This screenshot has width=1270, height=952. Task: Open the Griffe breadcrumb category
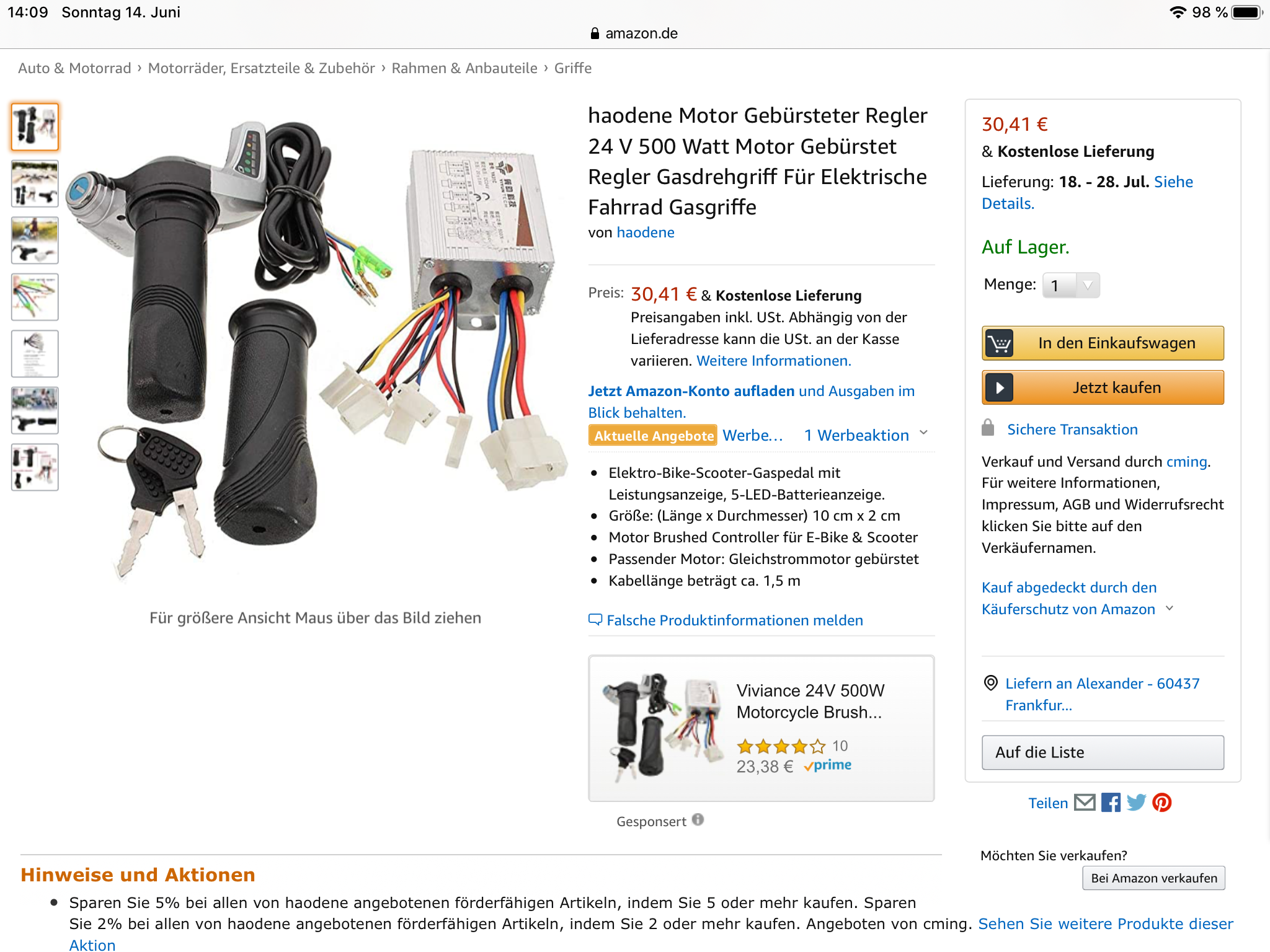click(x=573, y=68)
